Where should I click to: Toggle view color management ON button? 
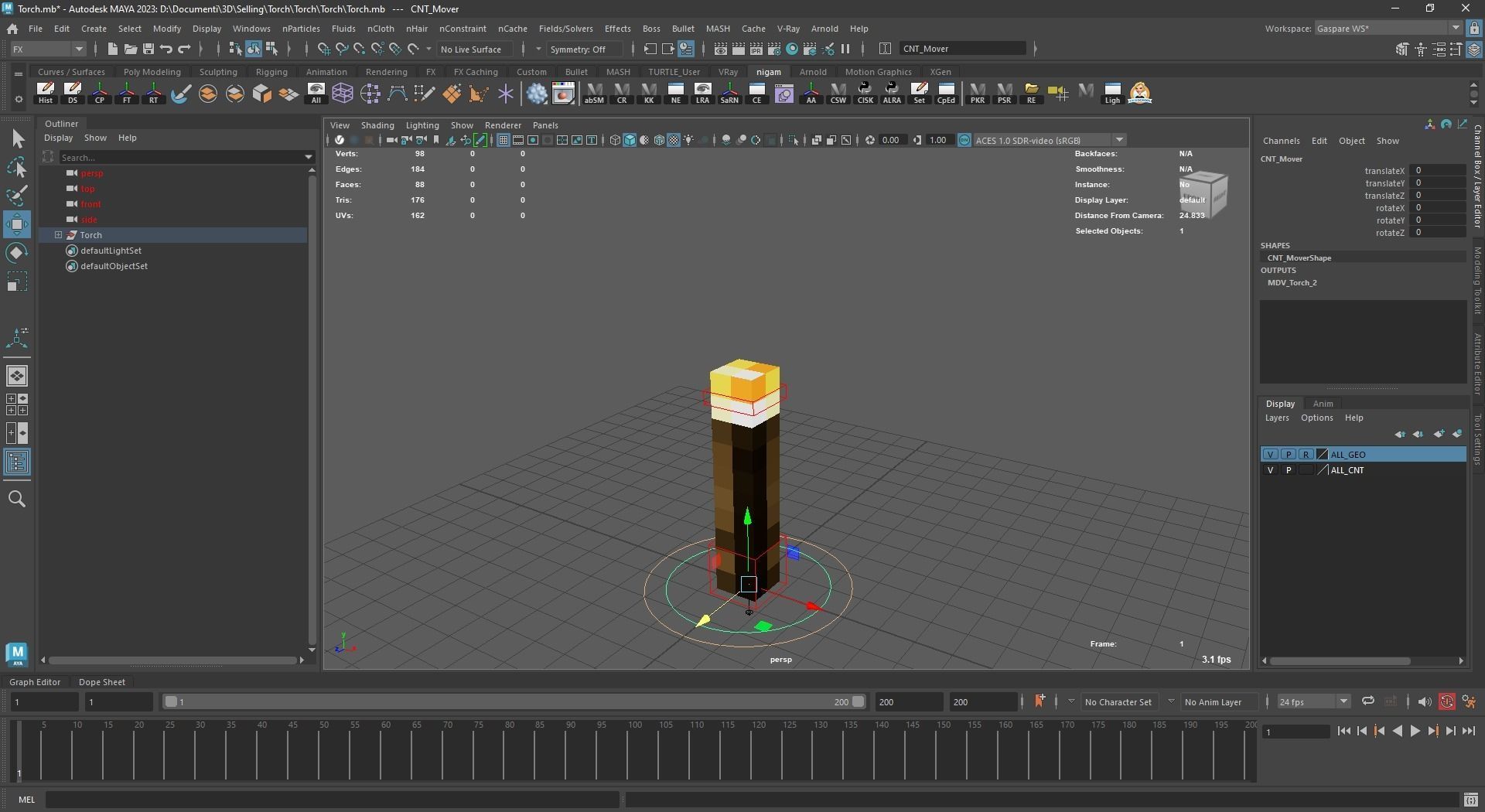(x=964, y=140)
